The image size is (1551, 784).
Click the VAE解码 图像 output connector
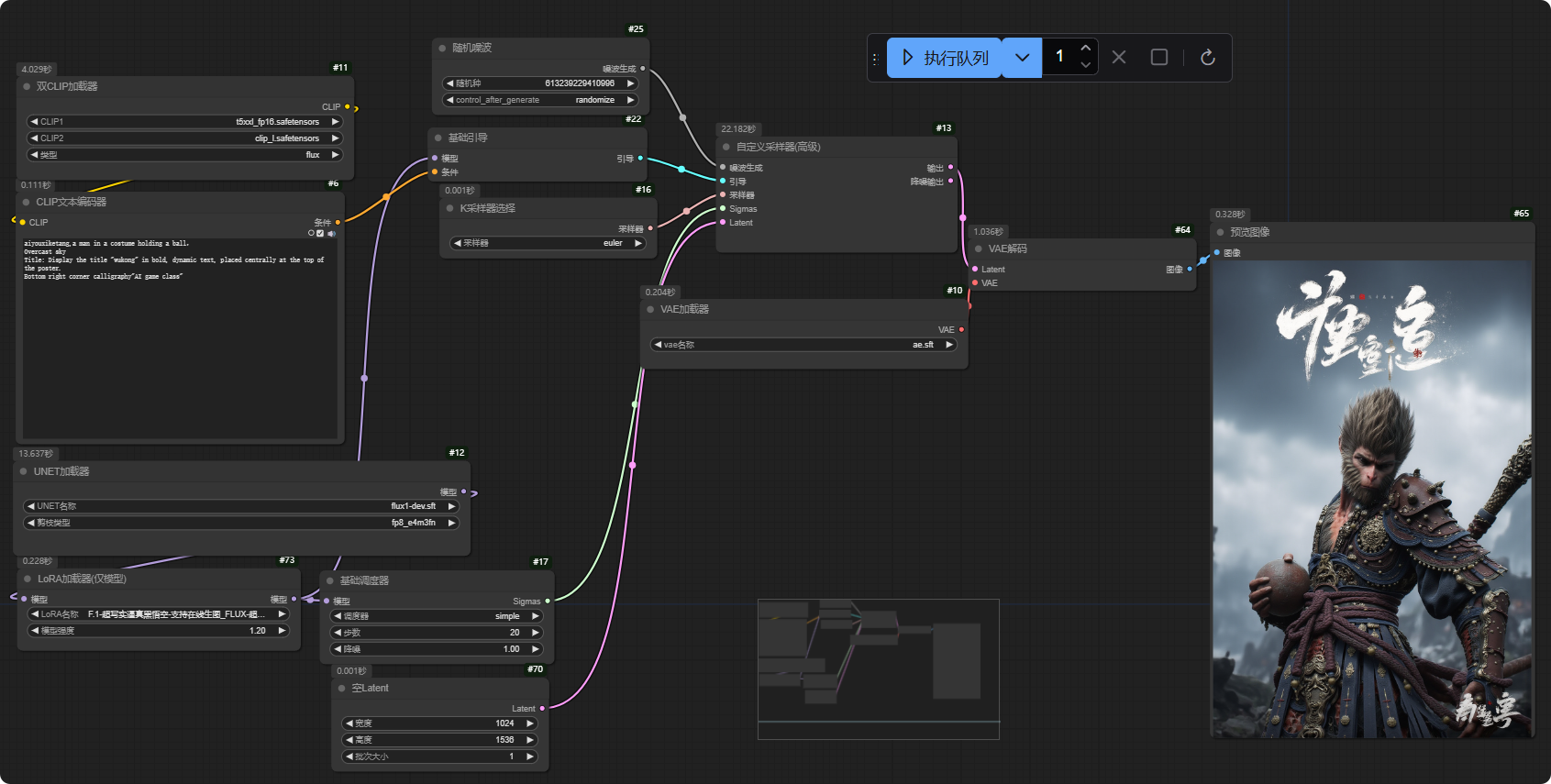click(x=1190, y=270)
